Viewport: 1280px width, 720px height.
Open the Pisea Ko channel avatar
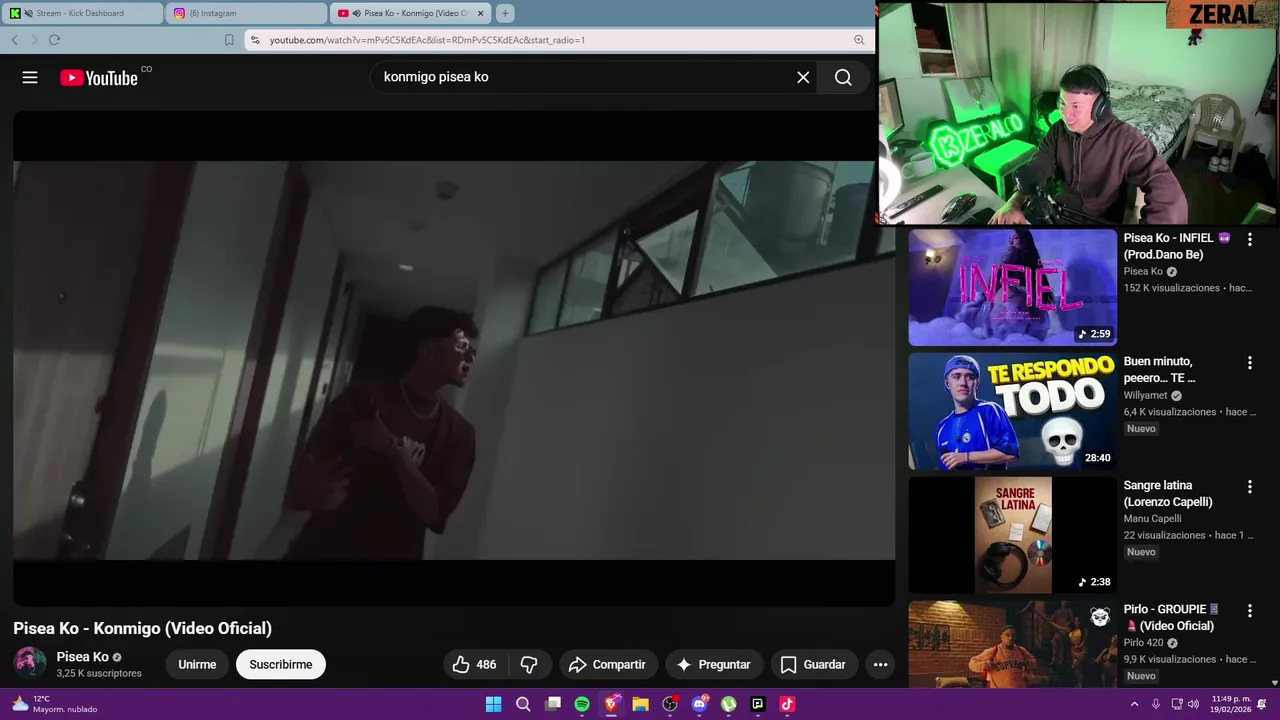click(30, 663)
